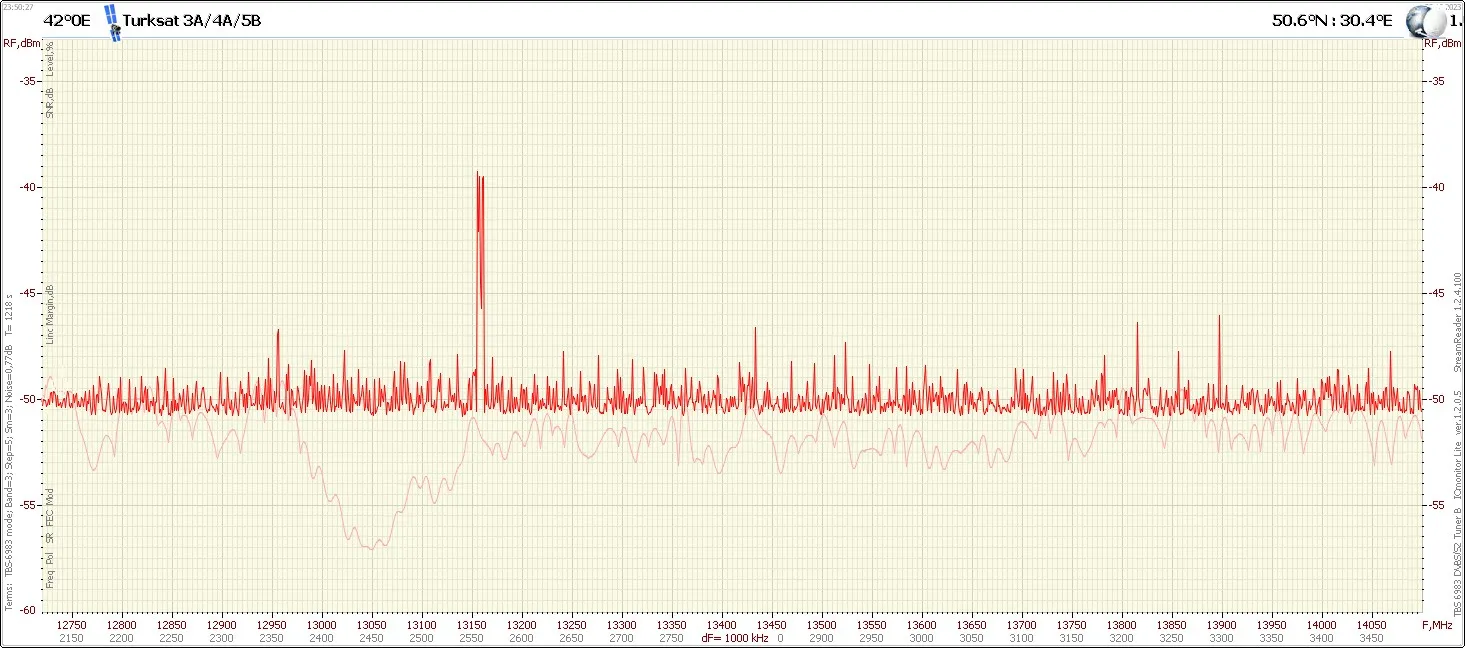Select the signal spike at 13900 MHz
Screen dimensions: 1465x648
[x=1219, y=318]
